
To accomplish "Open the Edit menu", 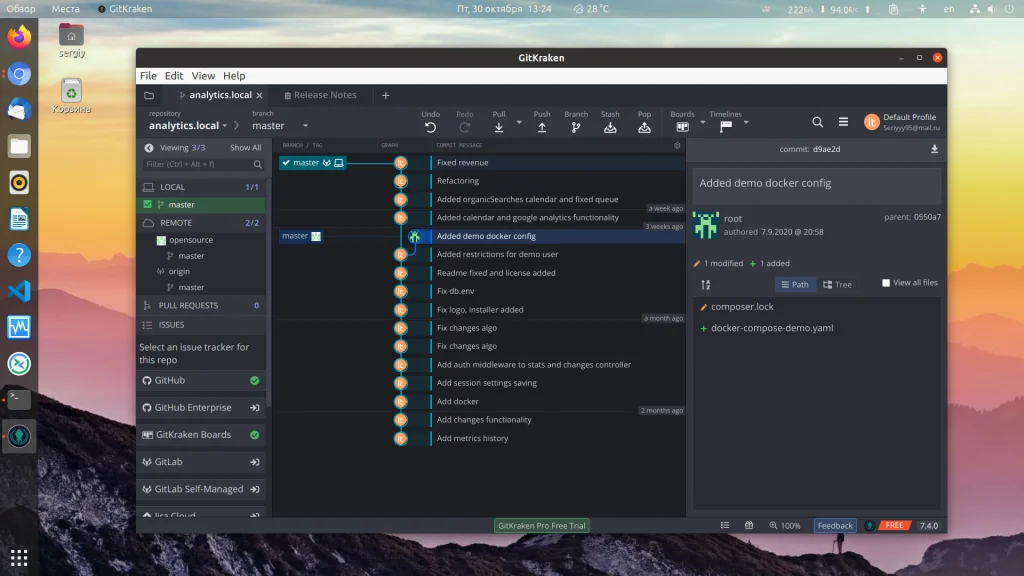I will click(x=174, y=76).
